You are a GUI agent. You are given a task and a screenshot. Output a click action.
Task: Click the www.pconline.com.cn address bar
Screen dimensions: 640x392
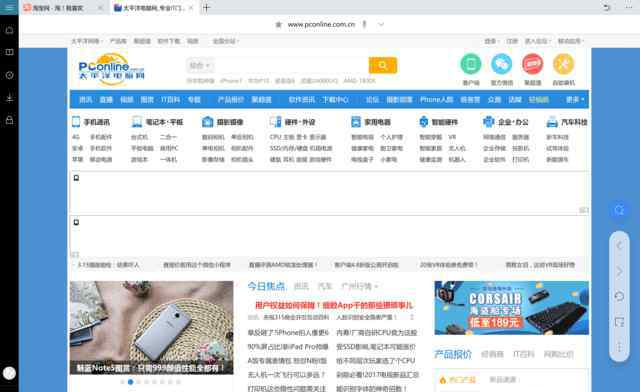(x=321, y=24)
